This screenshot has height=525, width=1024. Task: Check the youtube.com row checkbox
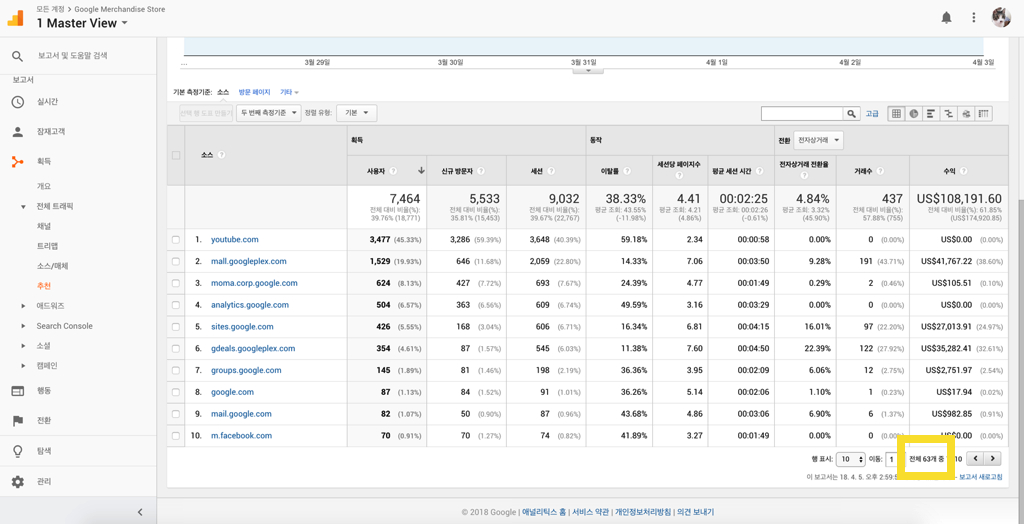point(175,240)
